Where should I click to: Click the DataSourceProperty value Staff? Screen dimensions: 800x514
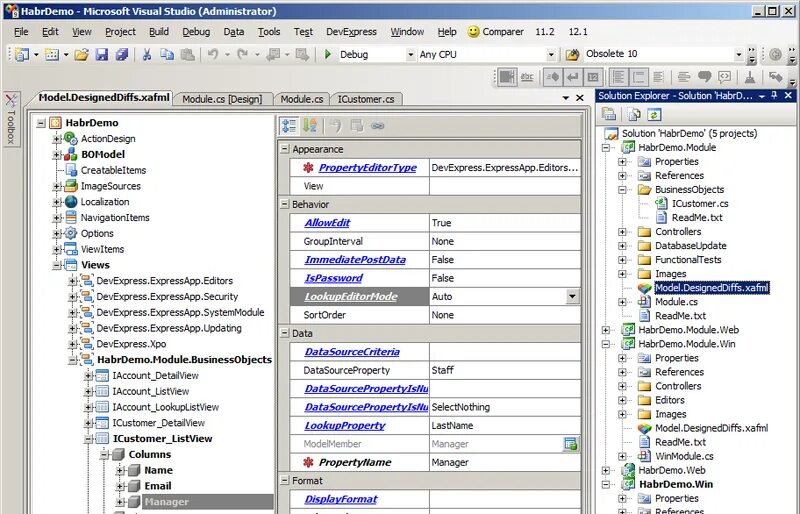coord(505,370)
